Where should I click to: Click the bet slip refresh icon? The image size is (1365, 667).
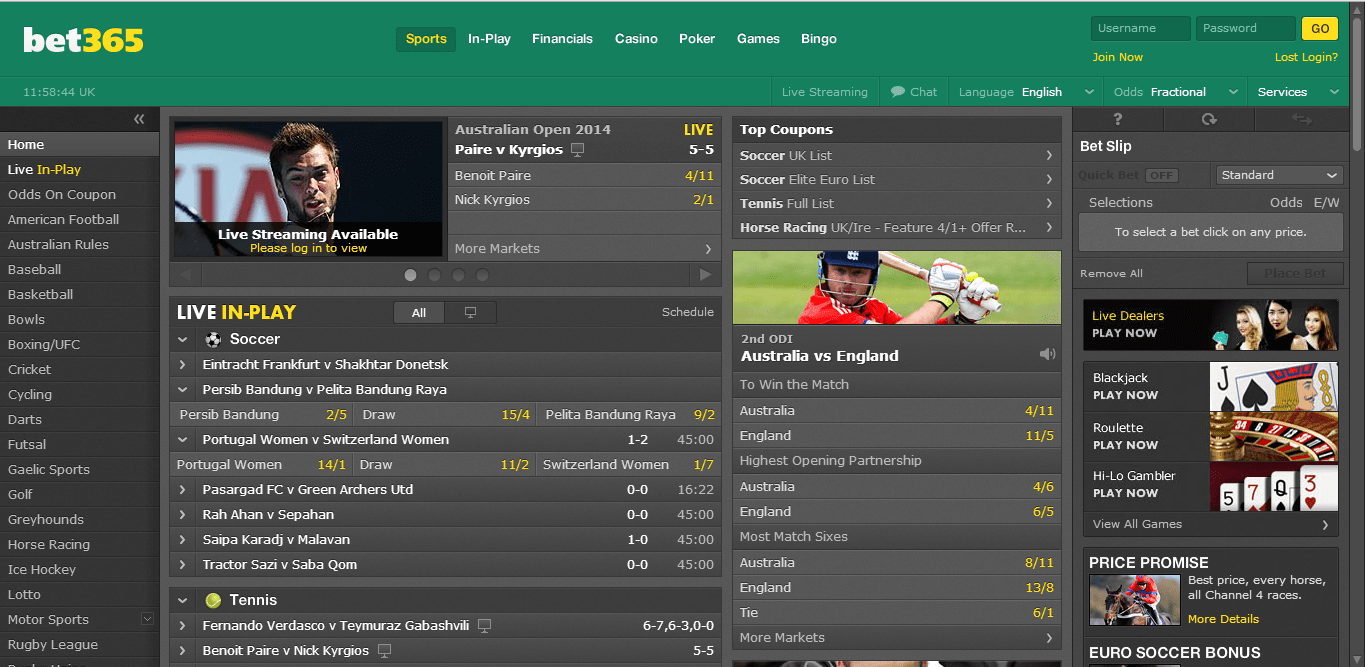[1209, 119]
